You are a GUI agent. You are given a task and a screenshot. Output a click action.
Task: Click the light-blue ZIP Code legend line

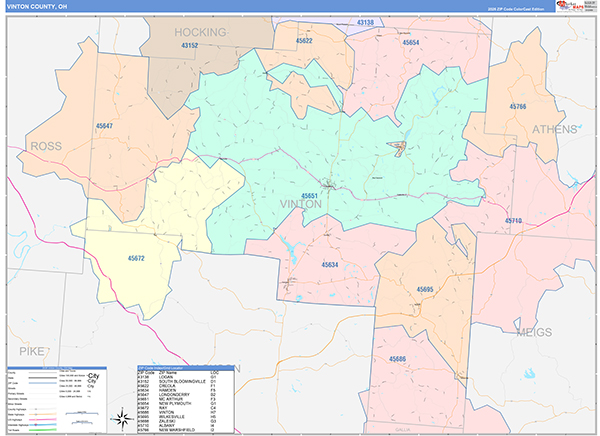point(43,383)
